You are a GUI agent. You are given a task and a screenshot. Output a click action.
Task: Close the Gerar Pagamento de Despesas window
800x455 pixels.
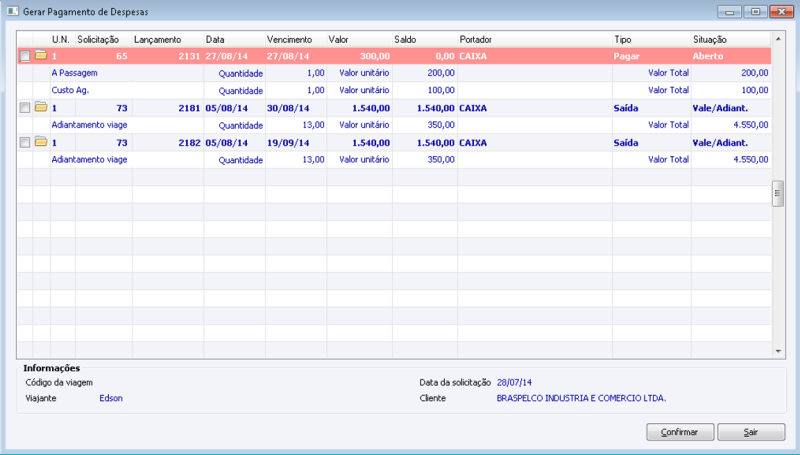[x=781, y=11]
